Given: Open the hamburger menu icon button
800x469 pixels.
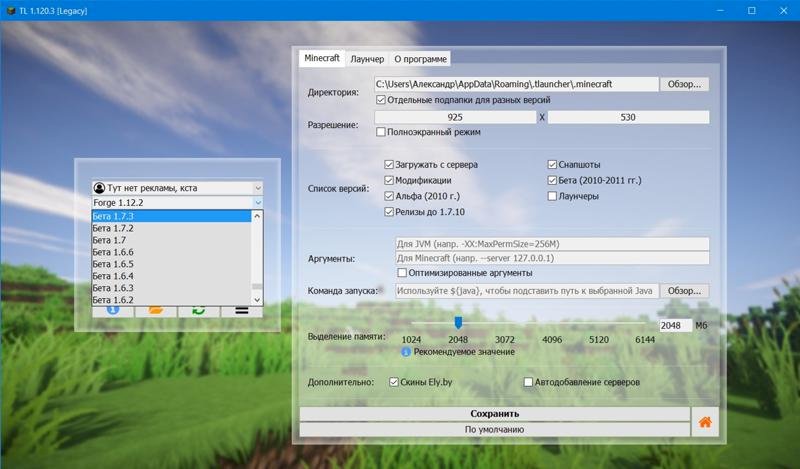Looking at the screenshot, I should coord(241,311).
